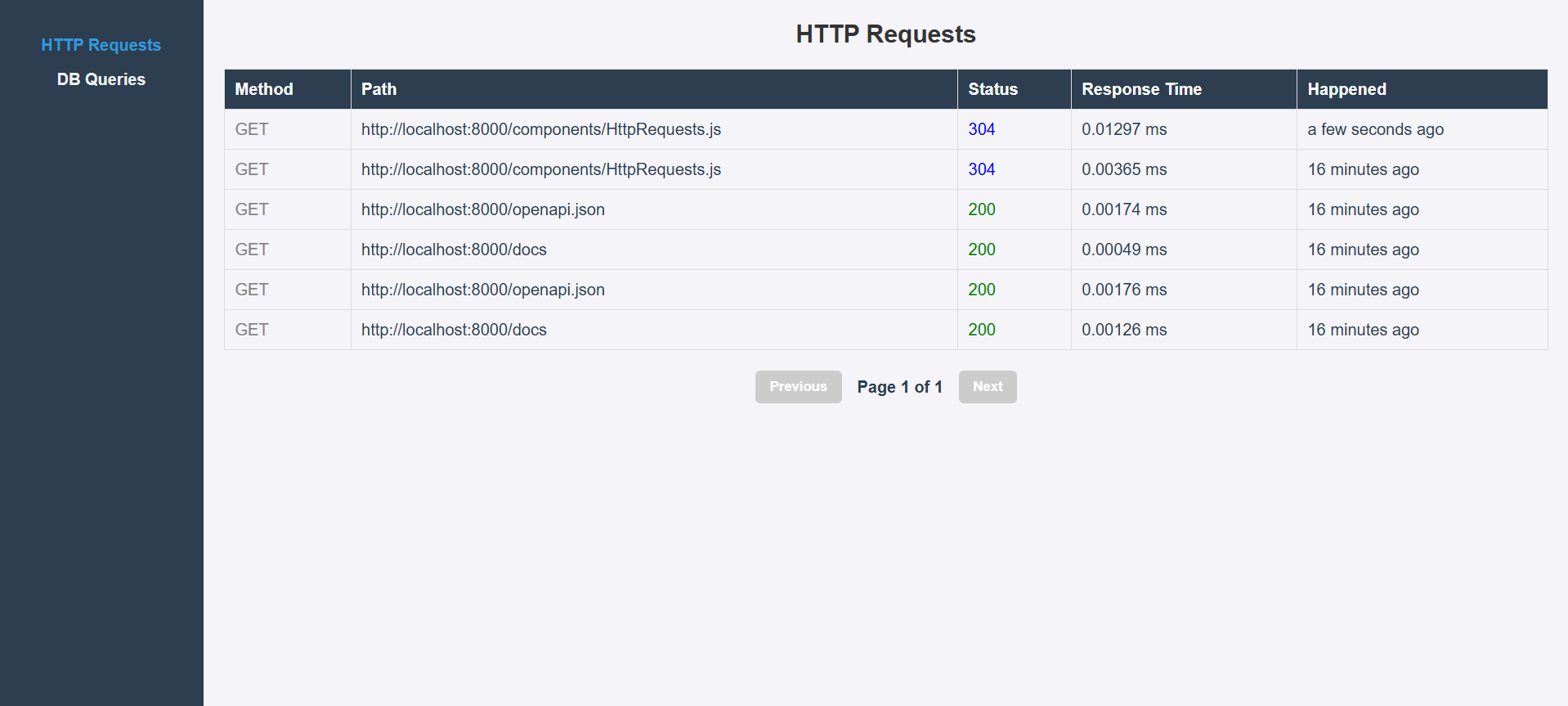Click the 0.00049 ms response time cell

(x=1123, y=250)
